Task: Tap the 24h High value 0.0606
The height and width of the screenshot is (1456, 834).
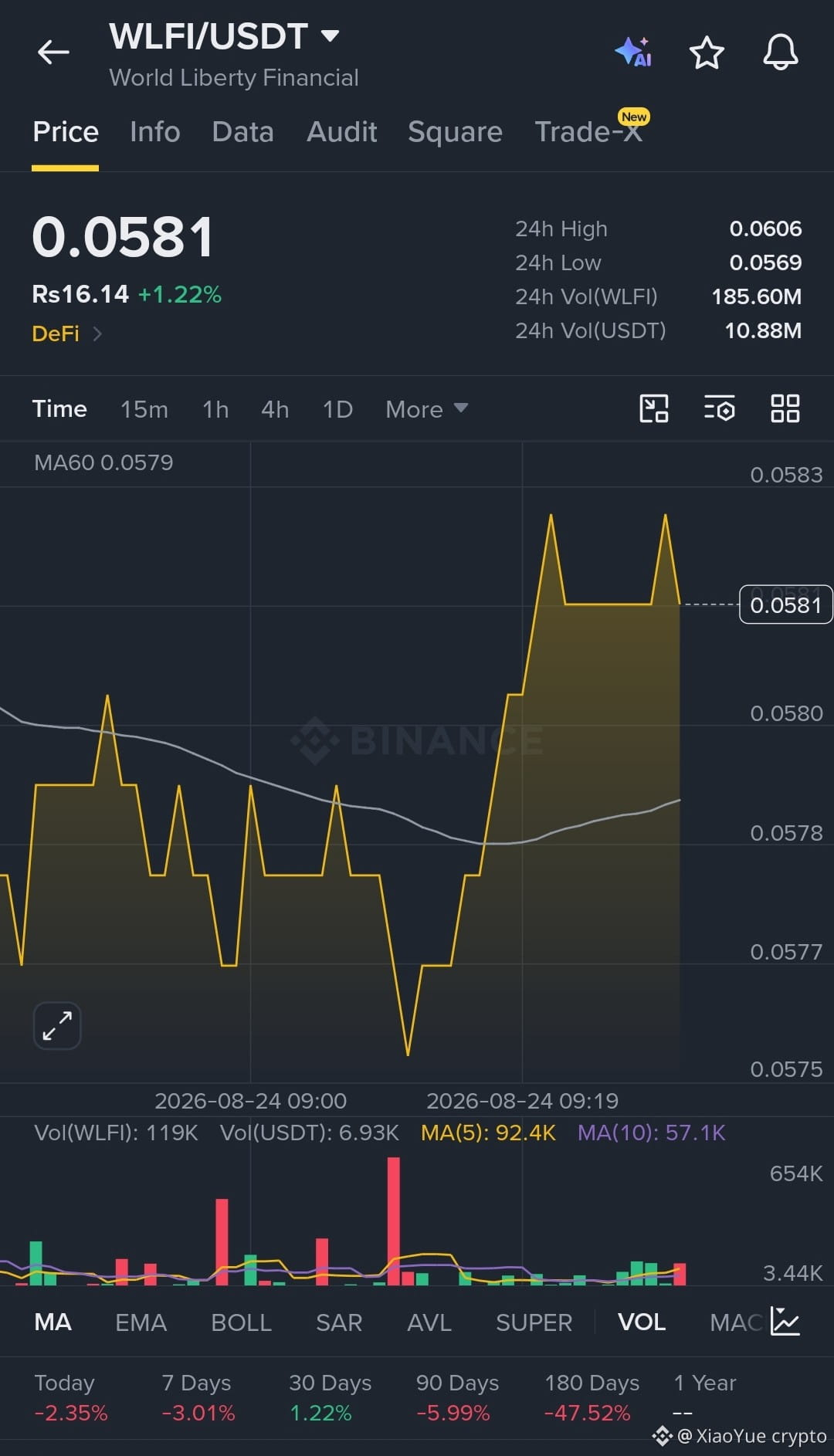Action: point(765,229)
